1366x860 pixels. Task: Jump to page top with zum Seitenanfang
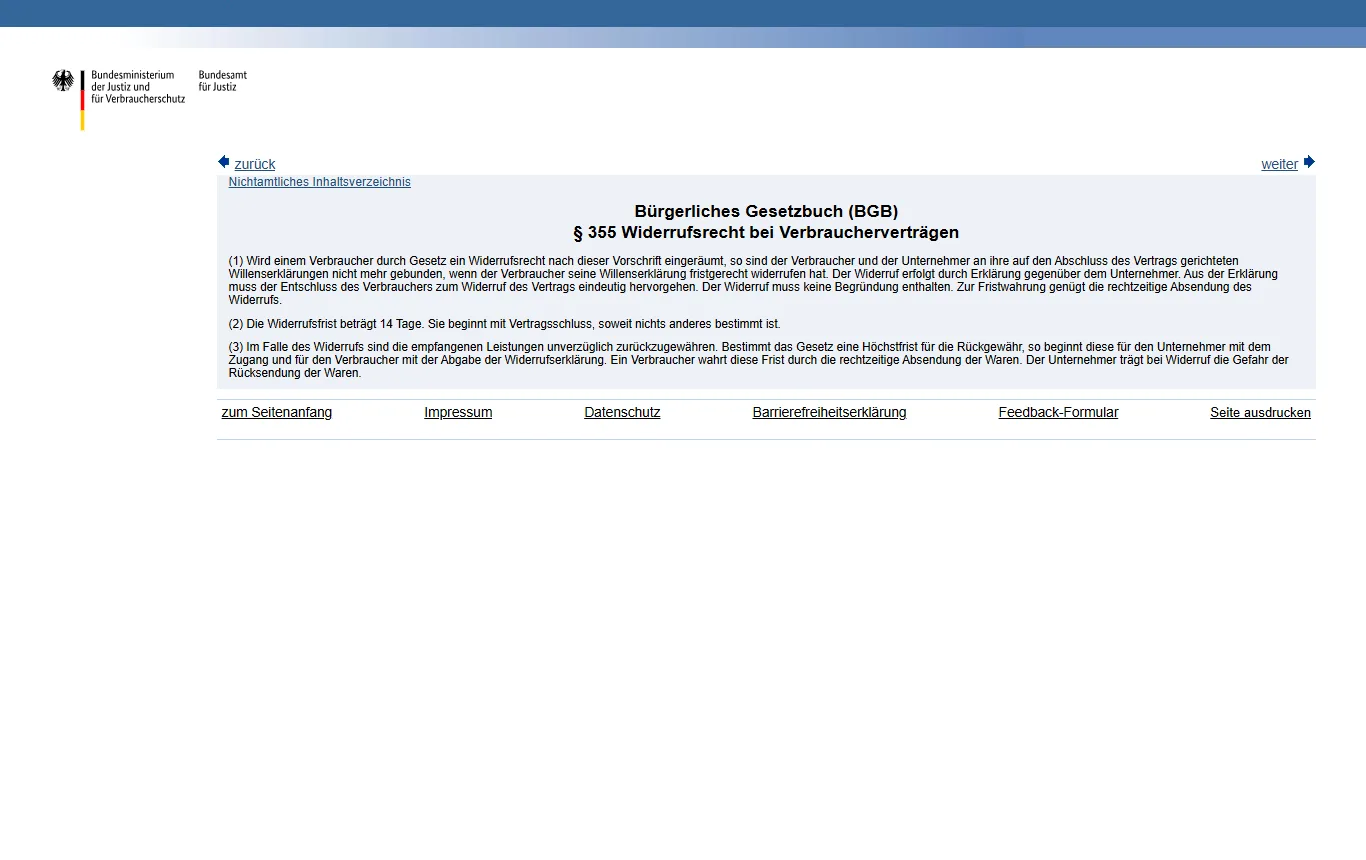(277, 412)
